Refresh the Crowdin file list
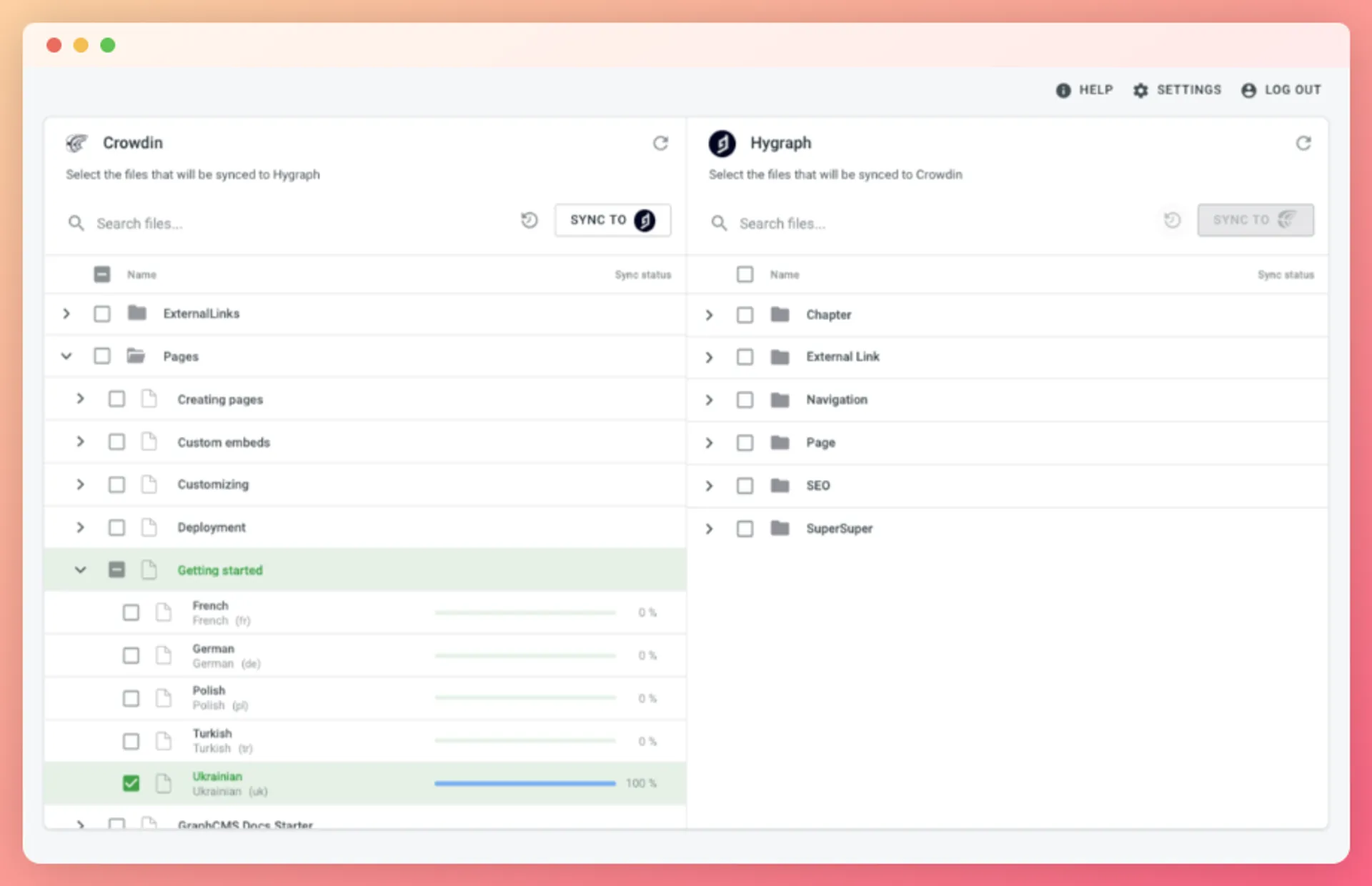 660,143
